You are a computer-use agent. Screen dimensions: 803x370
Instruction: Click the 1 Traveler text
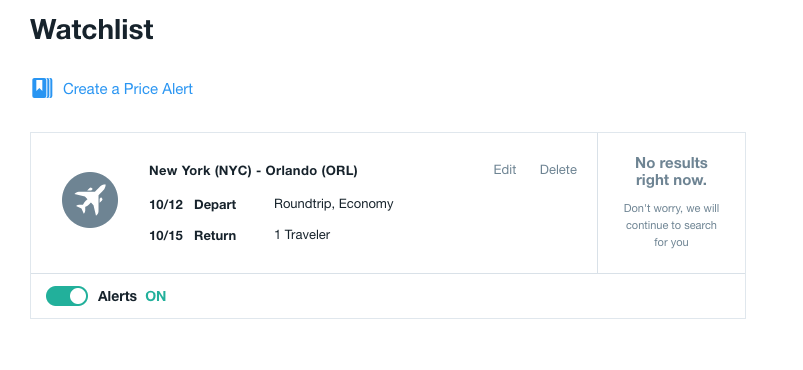(302, 235)
